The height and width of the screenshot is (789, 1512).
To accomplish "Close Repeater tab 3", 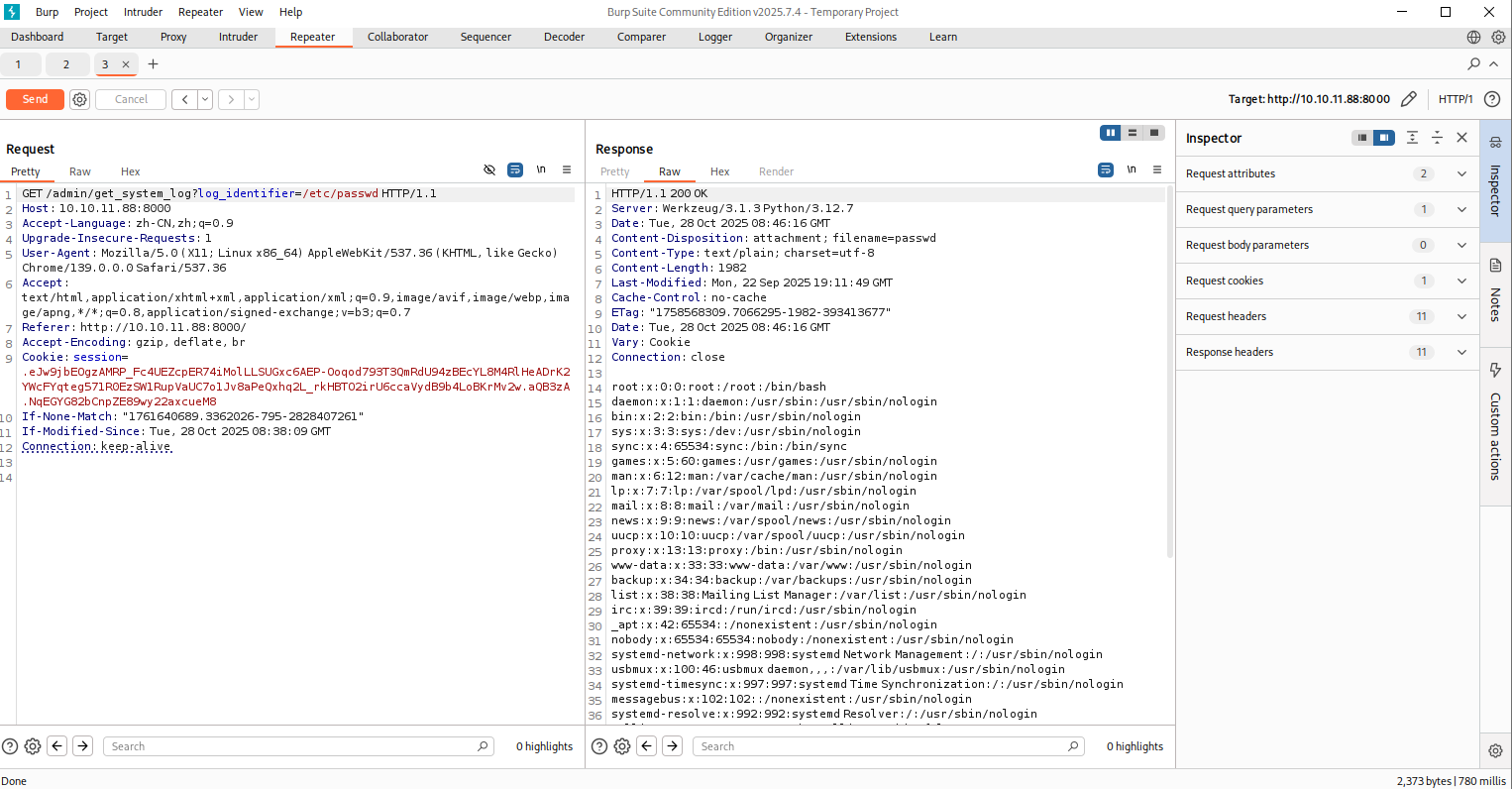I will [126, 64].
